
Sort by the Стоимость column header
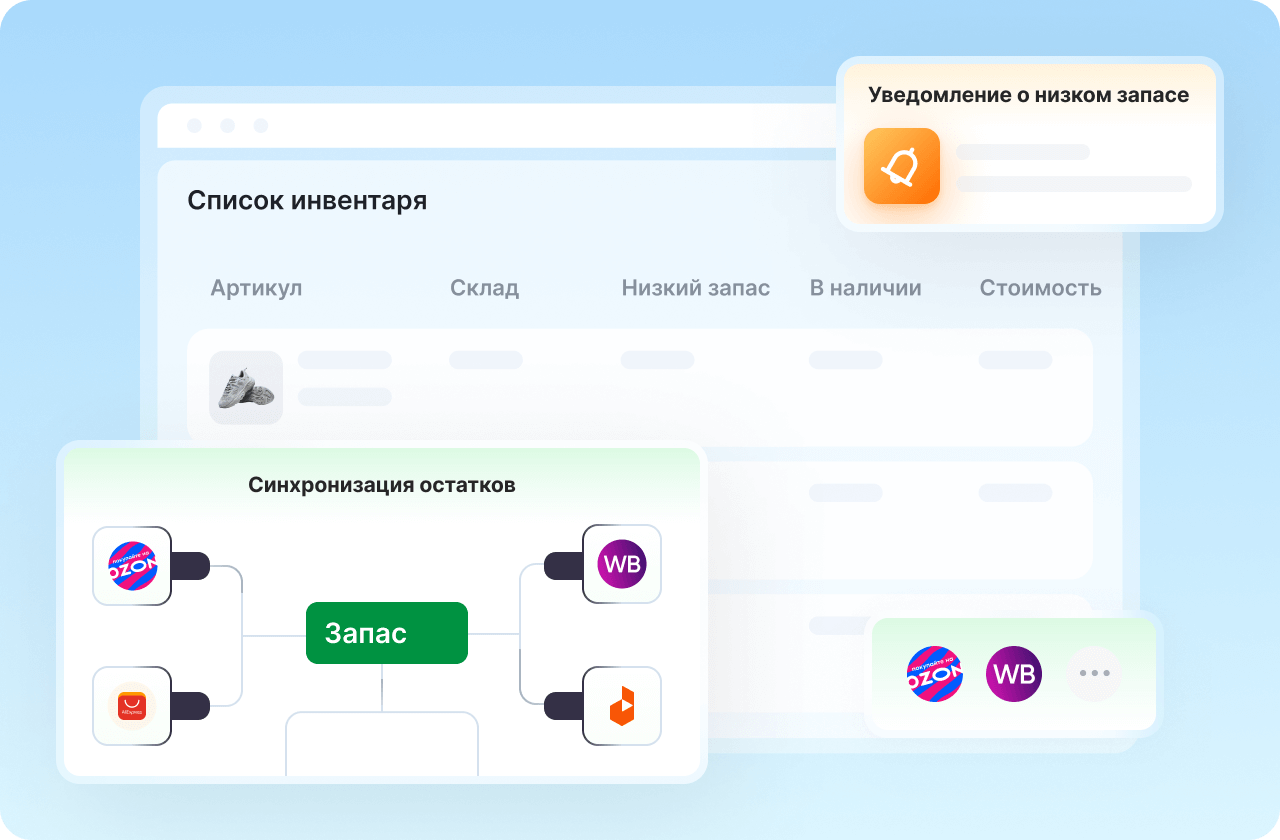[x=1040, y=288]
